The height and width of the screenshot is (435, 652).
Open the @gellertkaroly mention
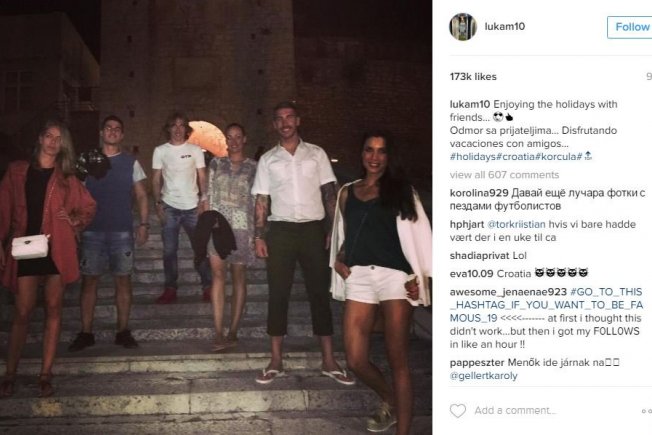pos(484,376)
